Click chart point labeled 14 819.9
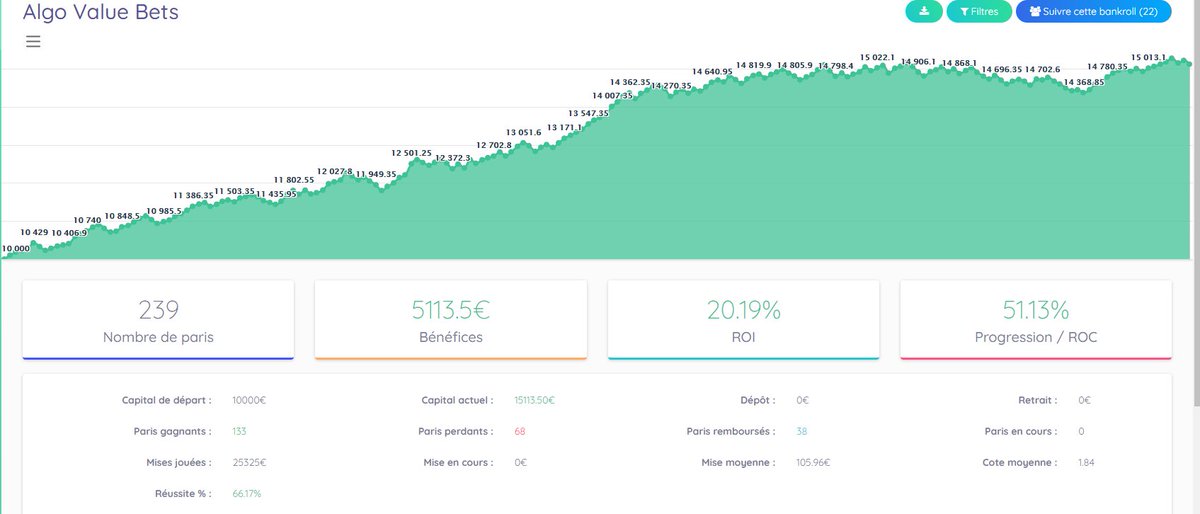 point(754,65)
